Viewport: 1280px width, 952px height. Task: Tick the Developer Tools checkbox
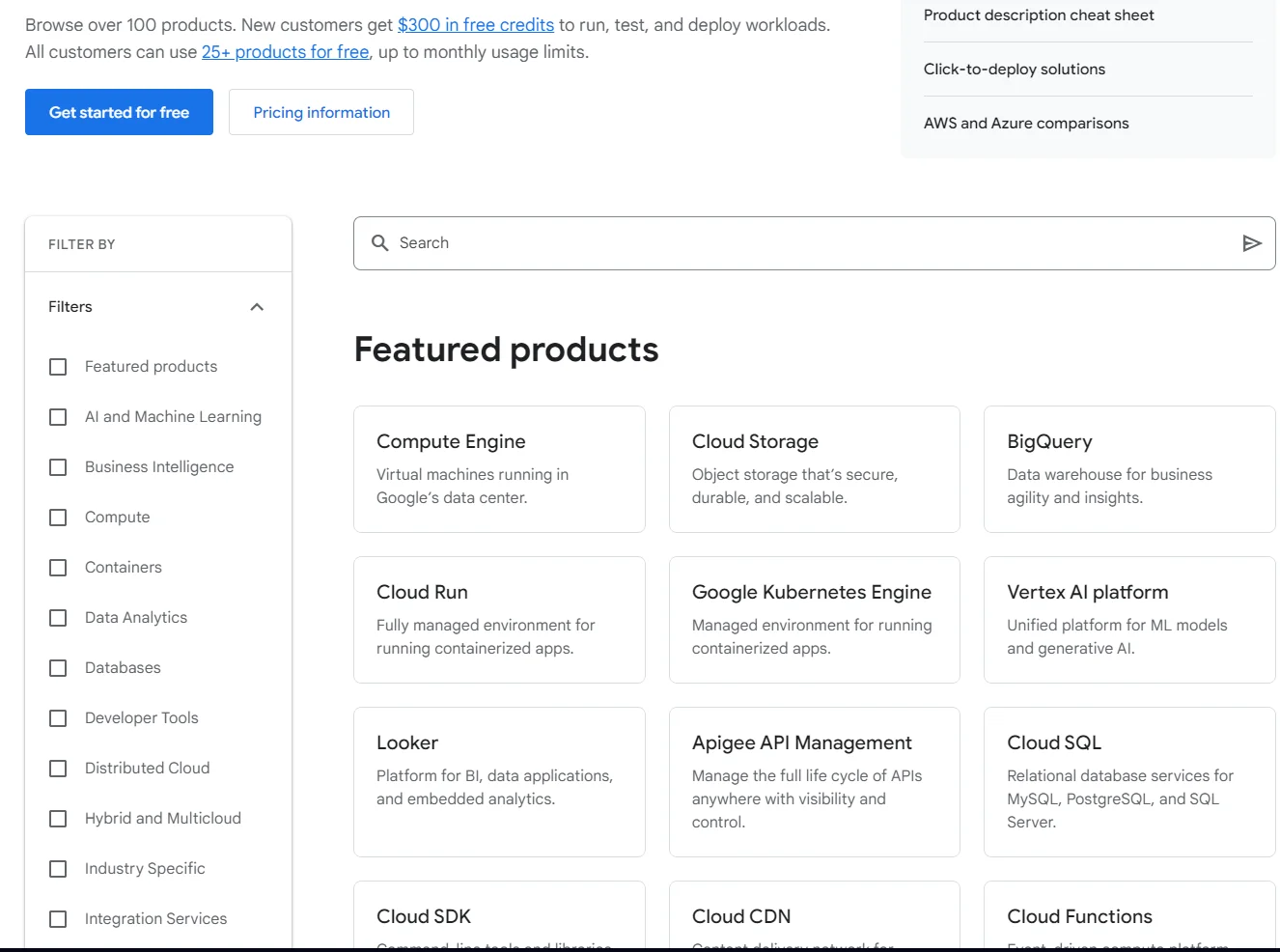pyautogui.click(x=58, y=718)
